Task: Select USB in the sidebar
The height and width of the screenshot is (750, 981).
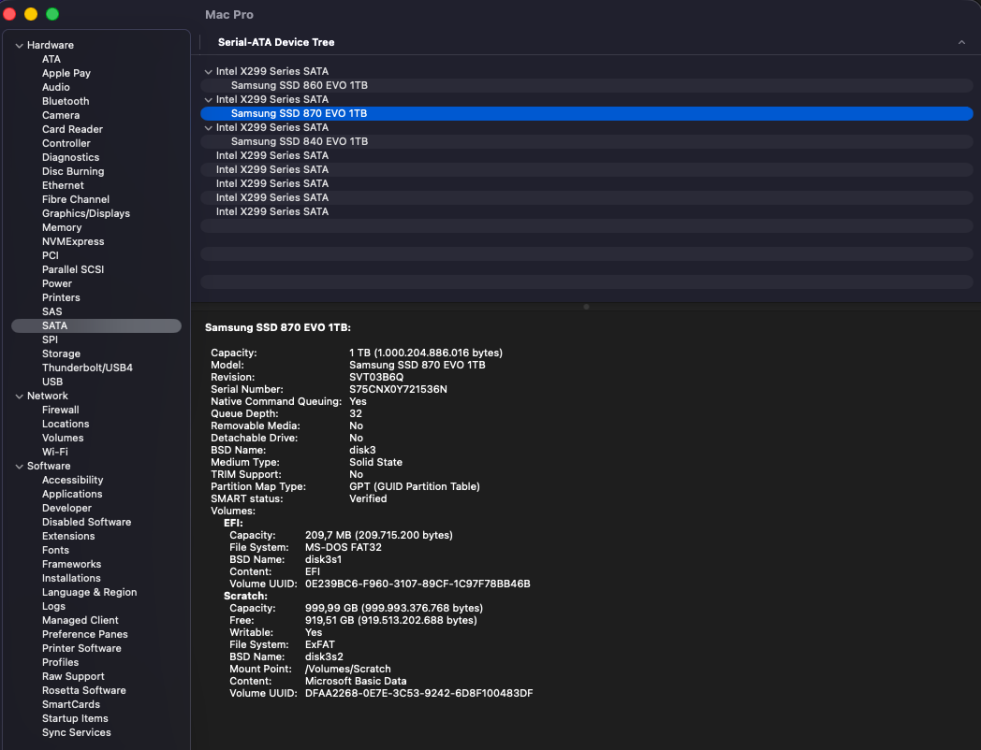Action: pyautogui.click(x=53, y=382)
